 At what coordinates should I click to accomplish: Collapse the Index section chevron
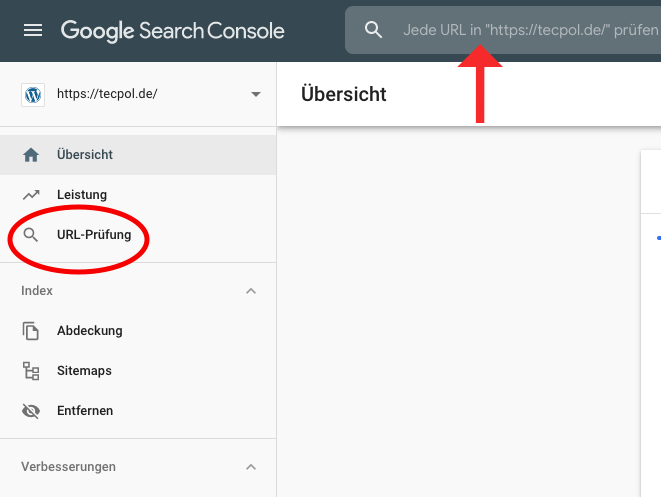click(251, 291)
